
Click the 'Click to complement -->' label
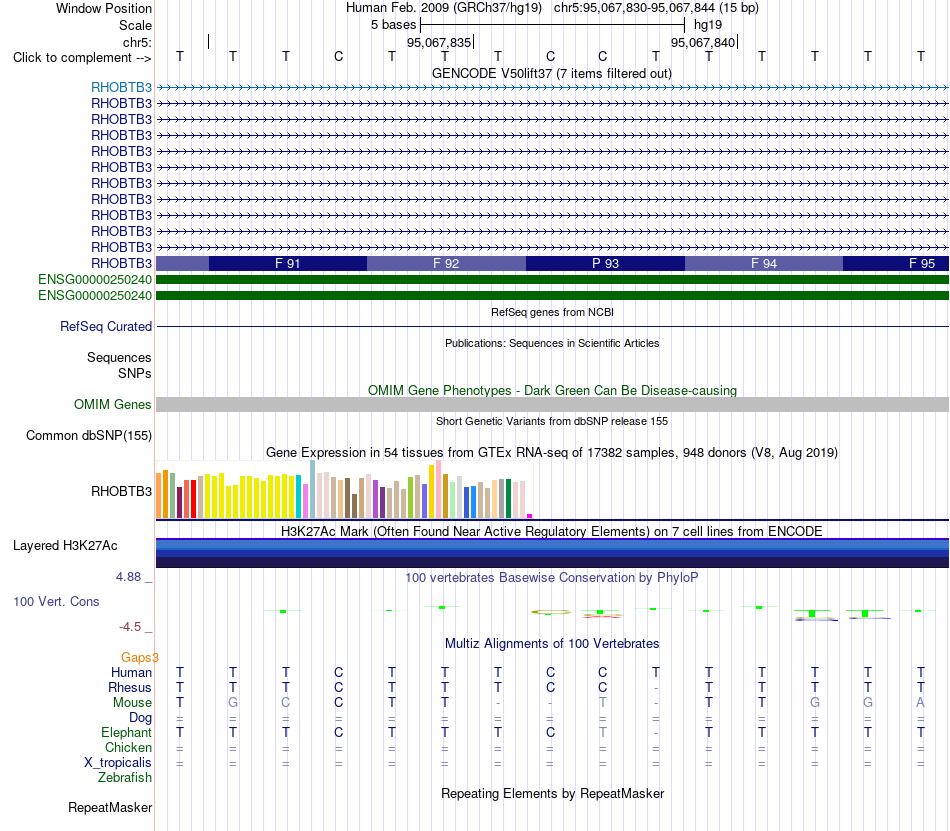(82, 58)
